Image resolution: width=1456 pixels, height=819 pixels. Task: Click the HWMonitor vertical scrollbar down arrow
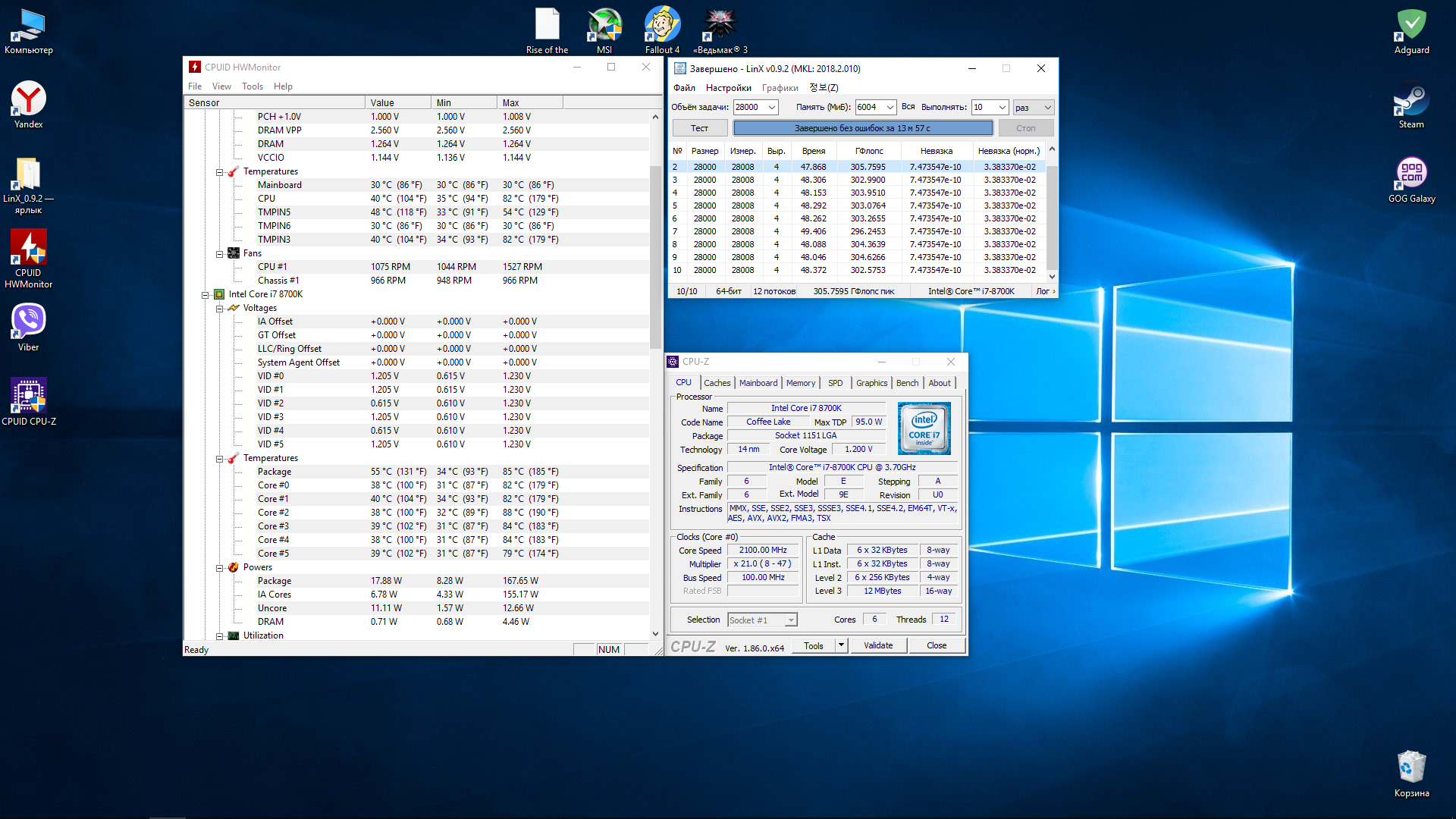click(655, 634)
